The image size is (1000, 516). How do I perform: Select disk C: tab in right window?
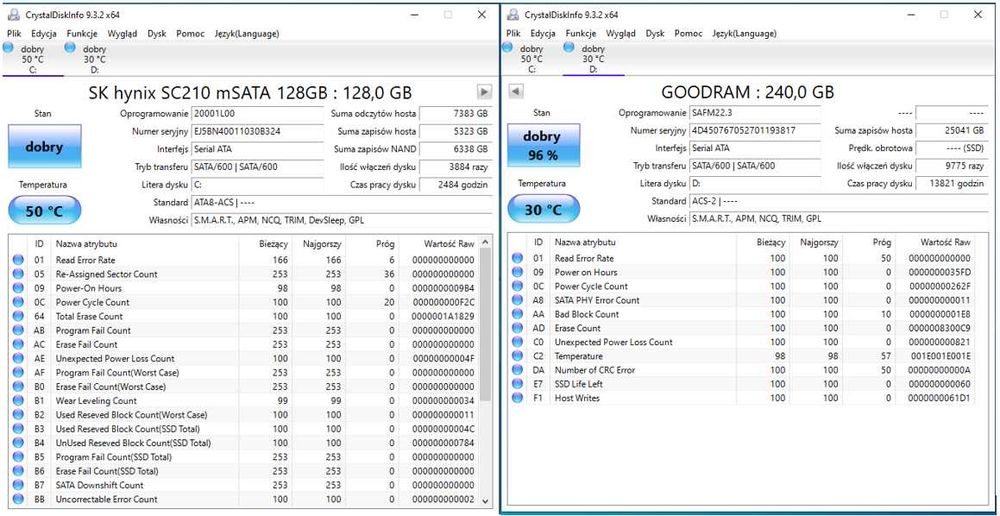coord(531,59)
